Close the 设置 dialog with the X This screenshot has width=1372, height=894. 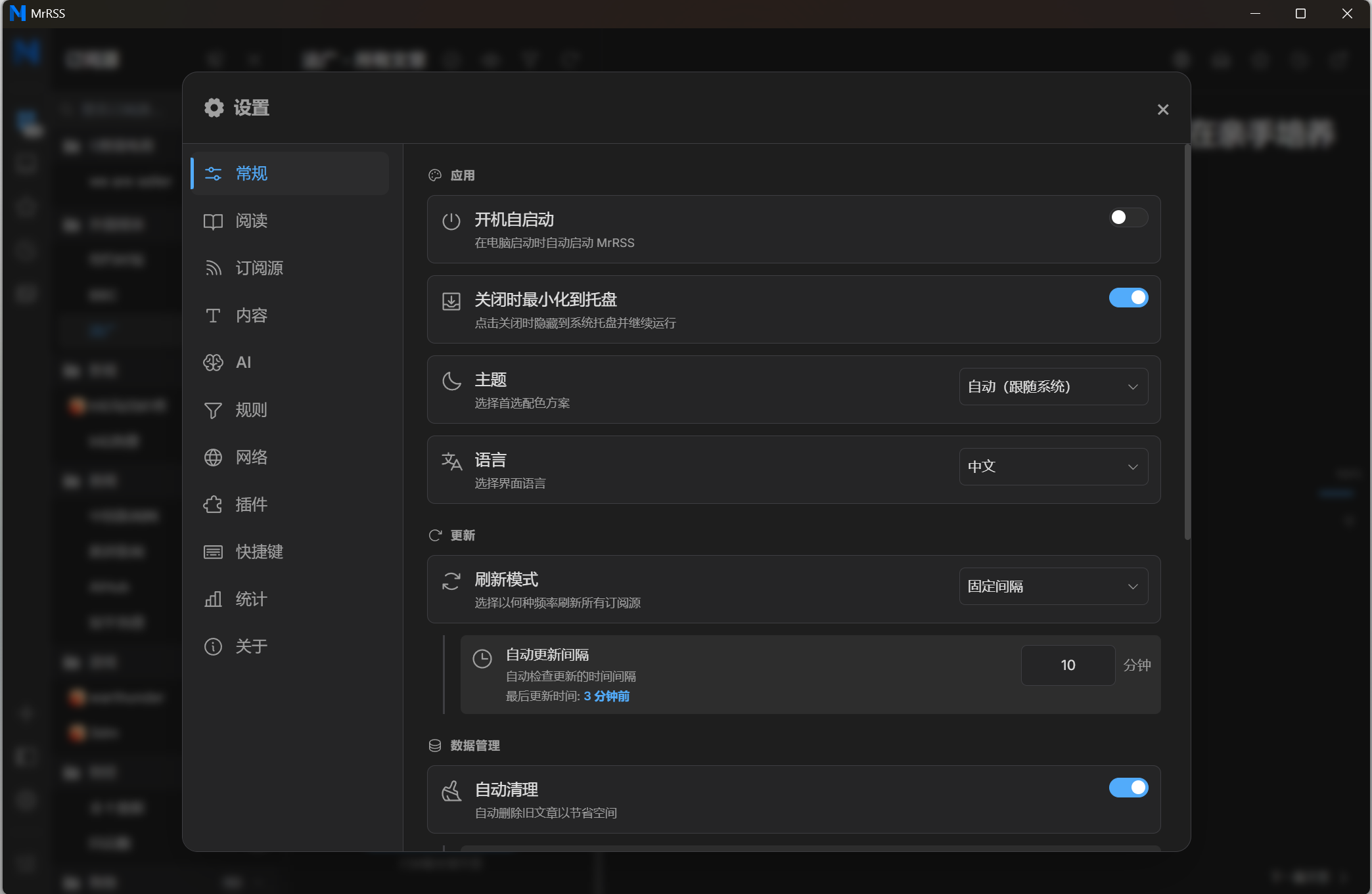pos(1163,110)
